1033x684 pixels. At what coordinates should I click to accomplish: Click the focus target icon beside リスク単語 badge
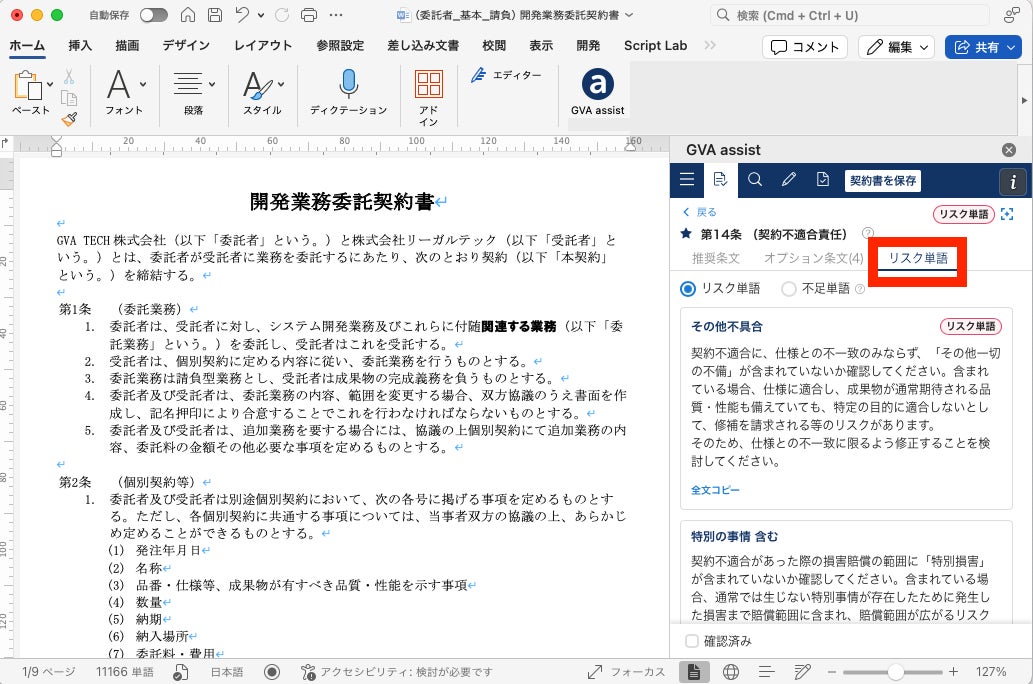click(x=1007, y=214)
